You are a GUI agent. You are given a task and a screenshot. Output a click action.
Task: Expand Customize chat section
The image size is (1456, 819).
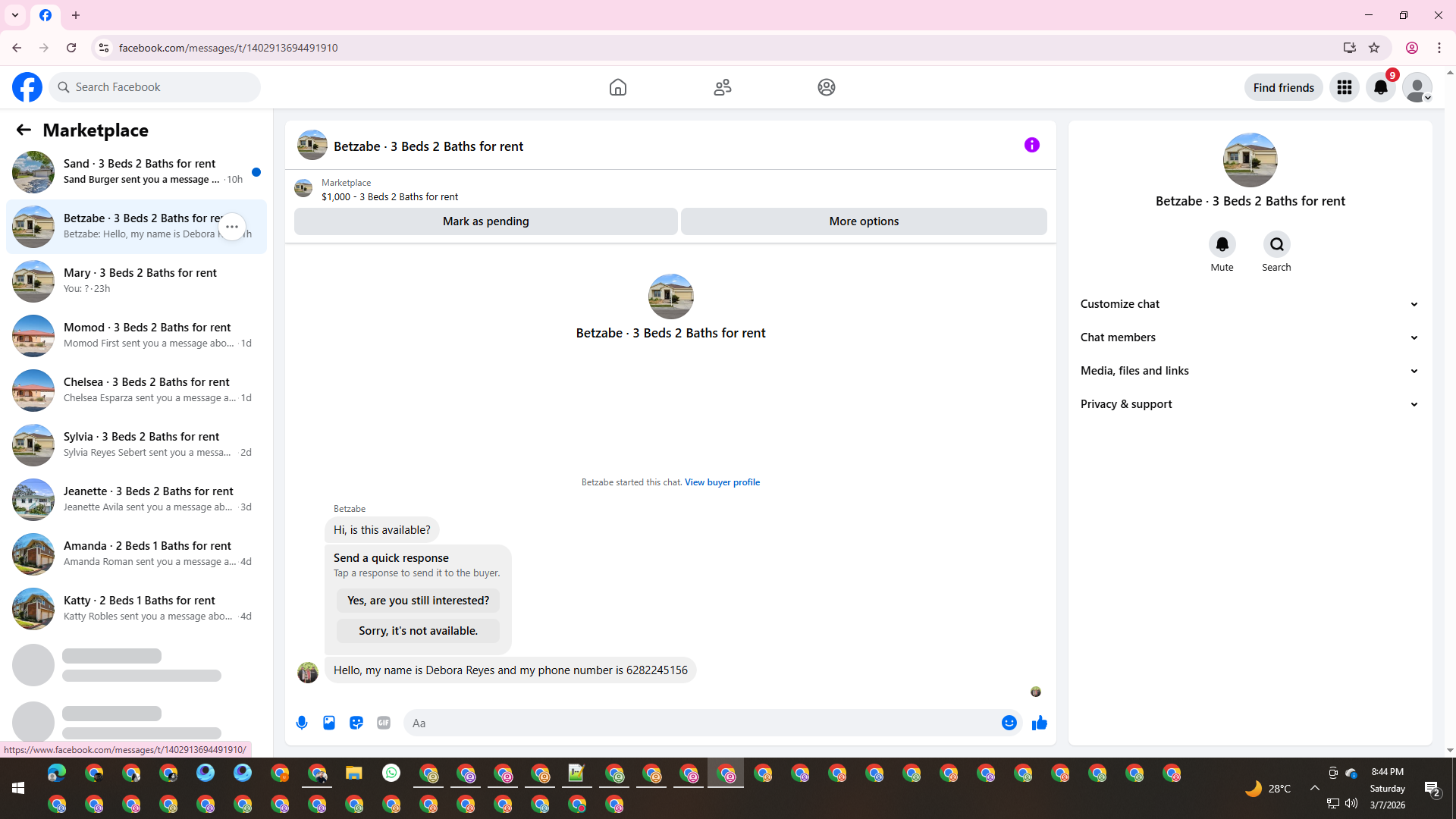tap(1250, 304)
